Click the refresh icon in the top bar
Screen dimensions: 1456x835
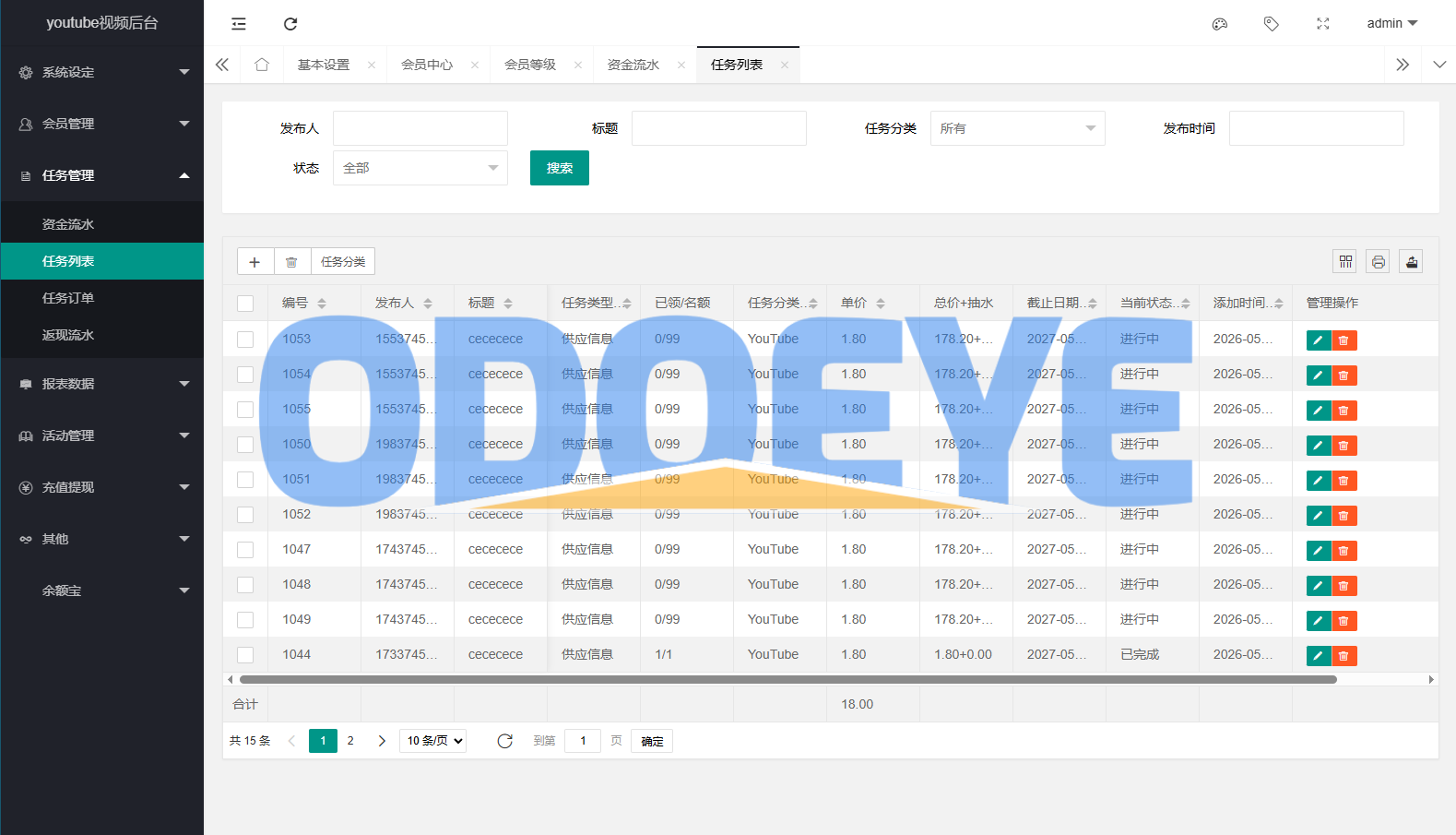290,24
